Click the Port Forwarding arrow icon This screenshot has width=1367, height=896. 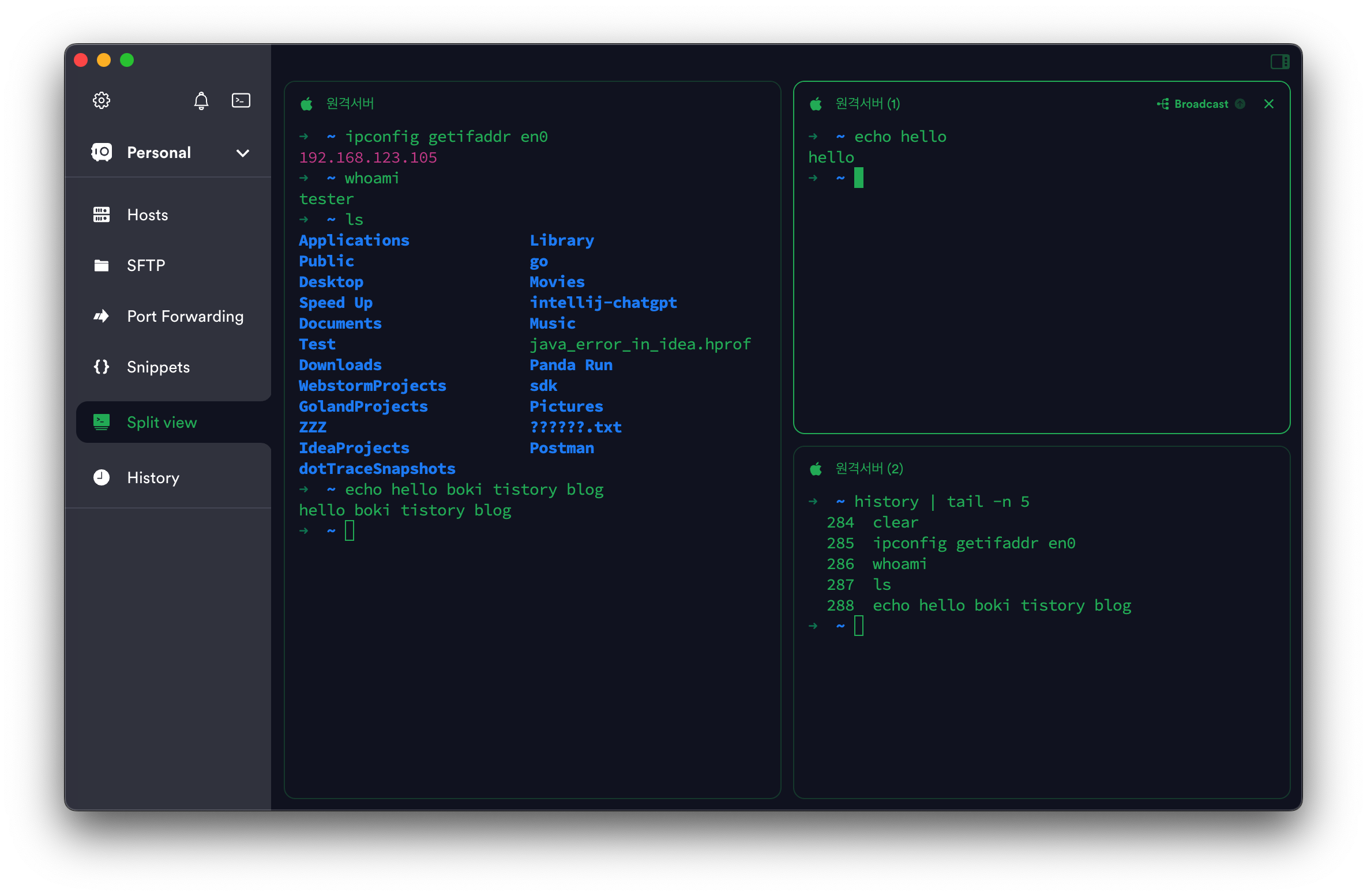click(x=102, y=316)
